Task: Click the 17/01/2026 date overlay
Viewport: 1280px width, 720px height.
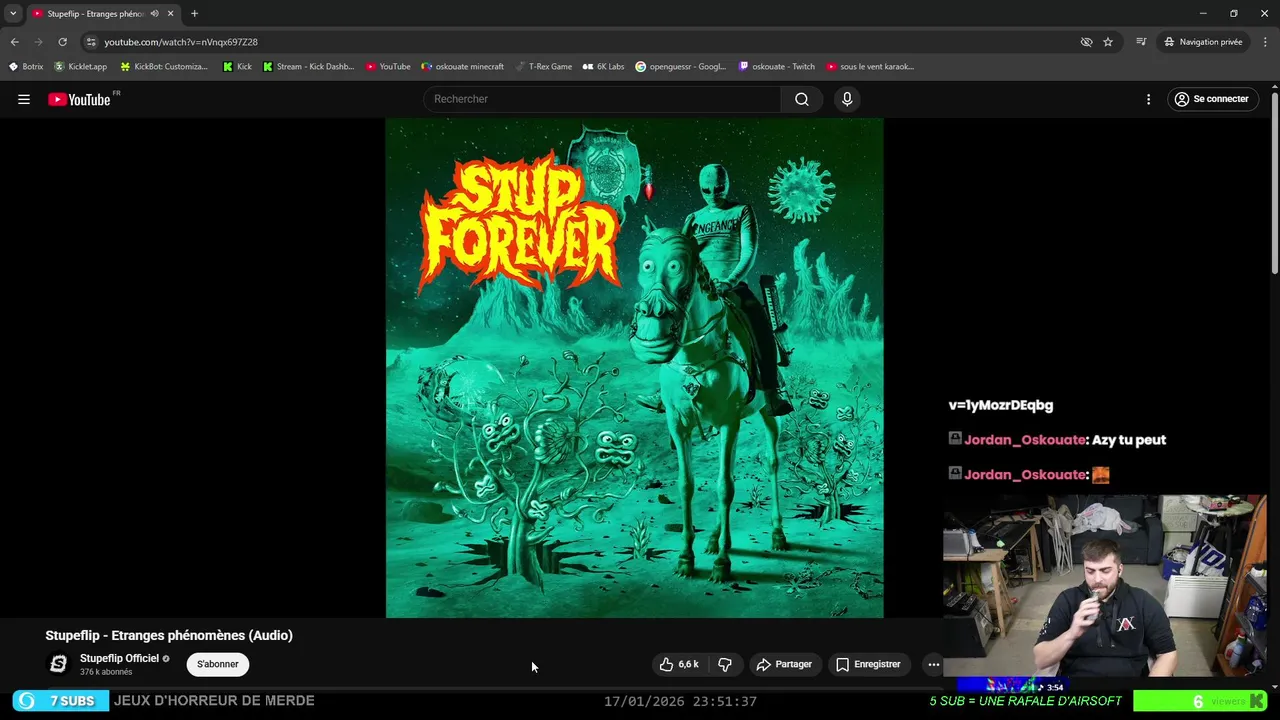Action: pos(680,702)
